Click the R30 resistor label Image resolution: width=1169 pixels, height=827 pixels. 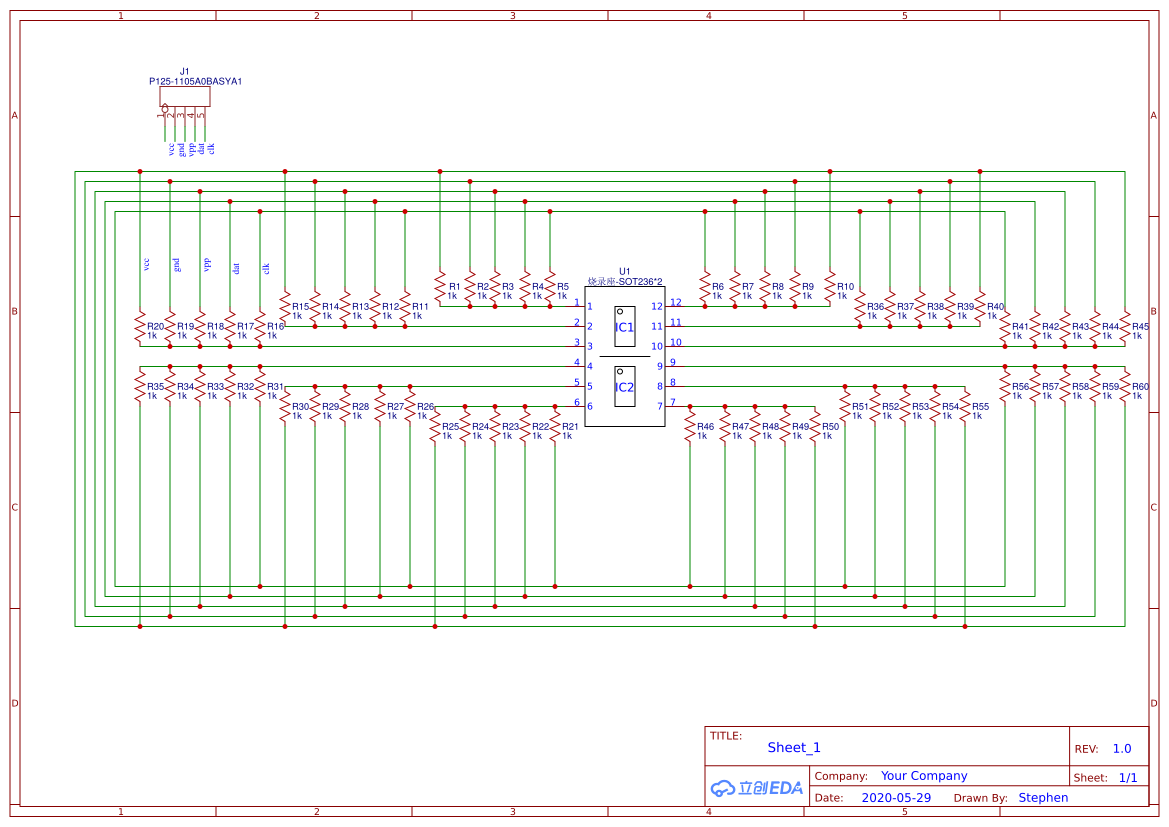300,406
